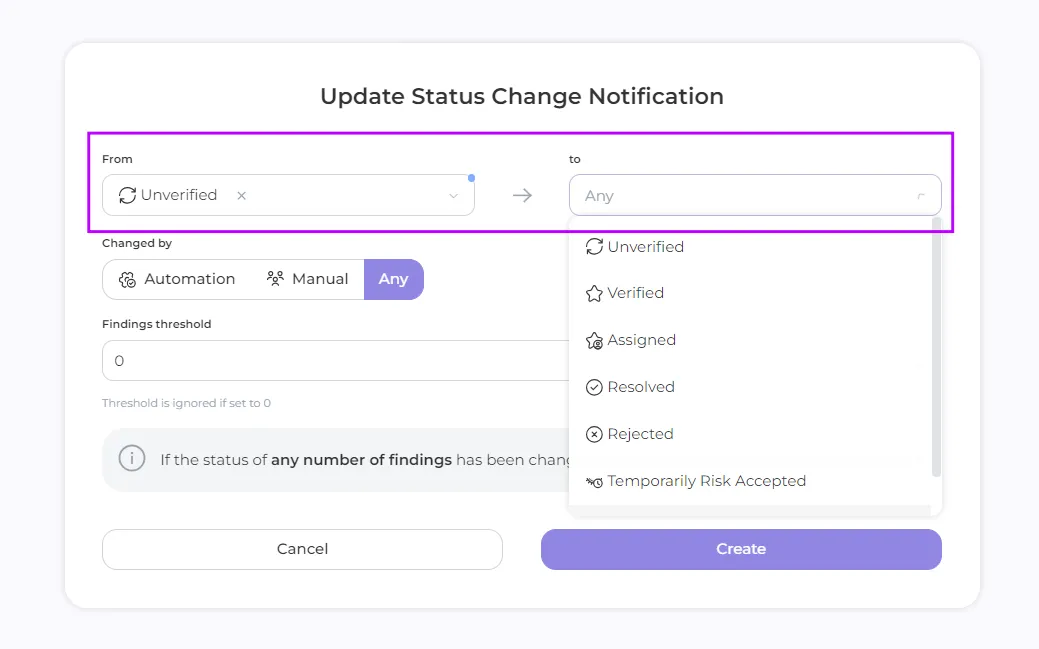This screenshot has height=649, width=1039.
Task: Click the Temporarily Risk Accepted icon
Action: coord(594,482)
